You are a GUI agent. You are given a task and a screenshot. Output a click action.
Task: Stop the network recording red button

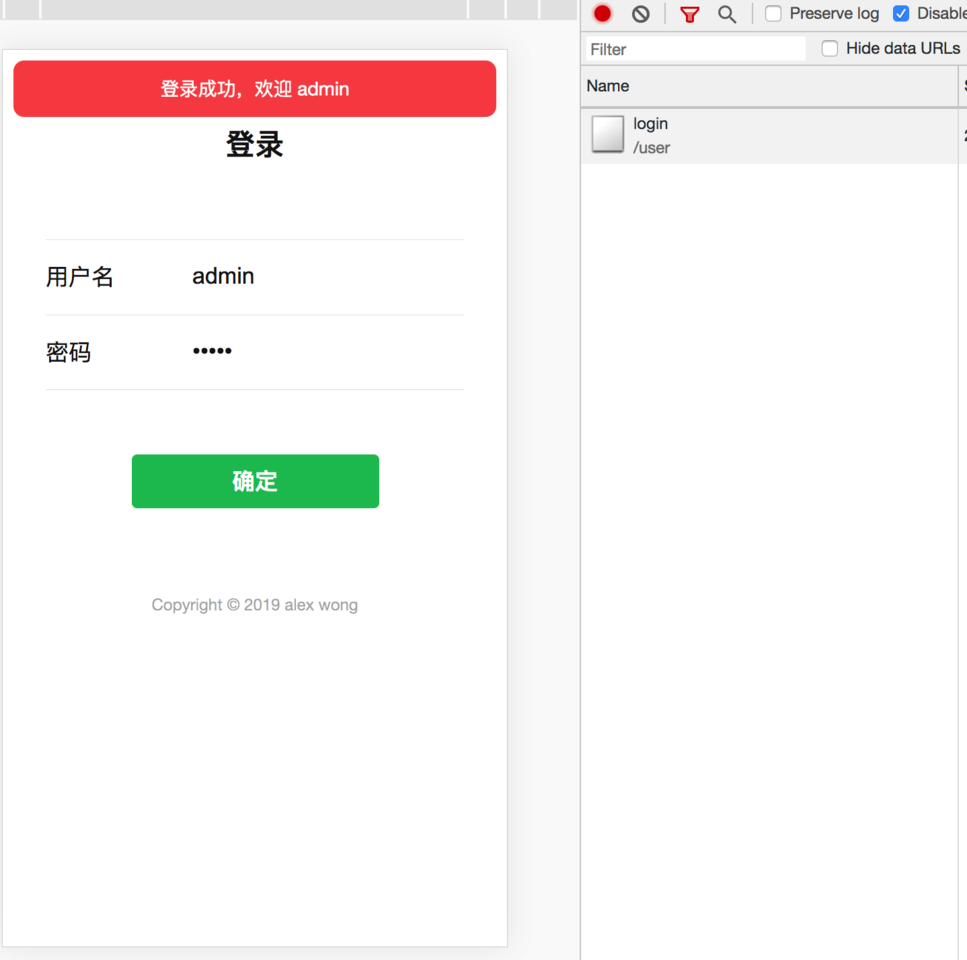601,14
